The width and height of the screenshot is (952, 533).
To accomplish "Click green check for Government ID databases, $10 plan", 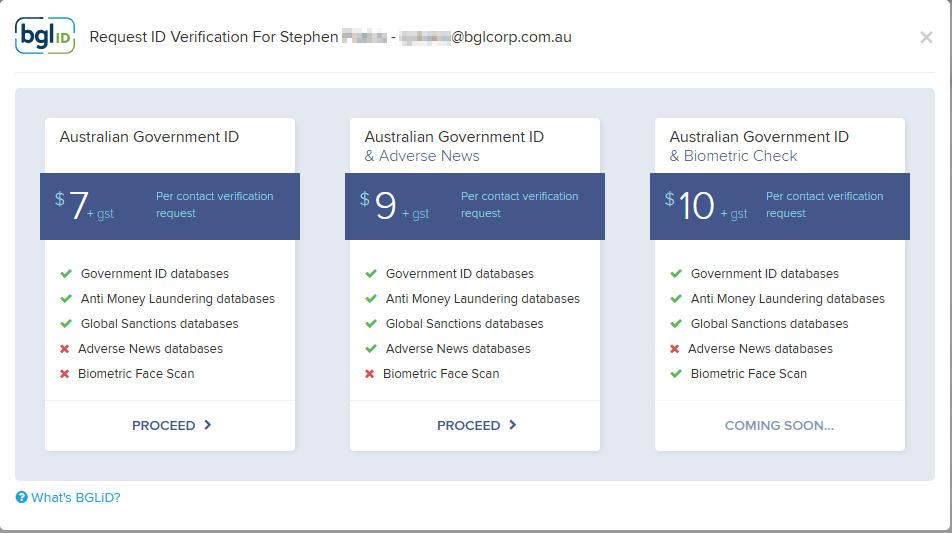I will 676,274.
